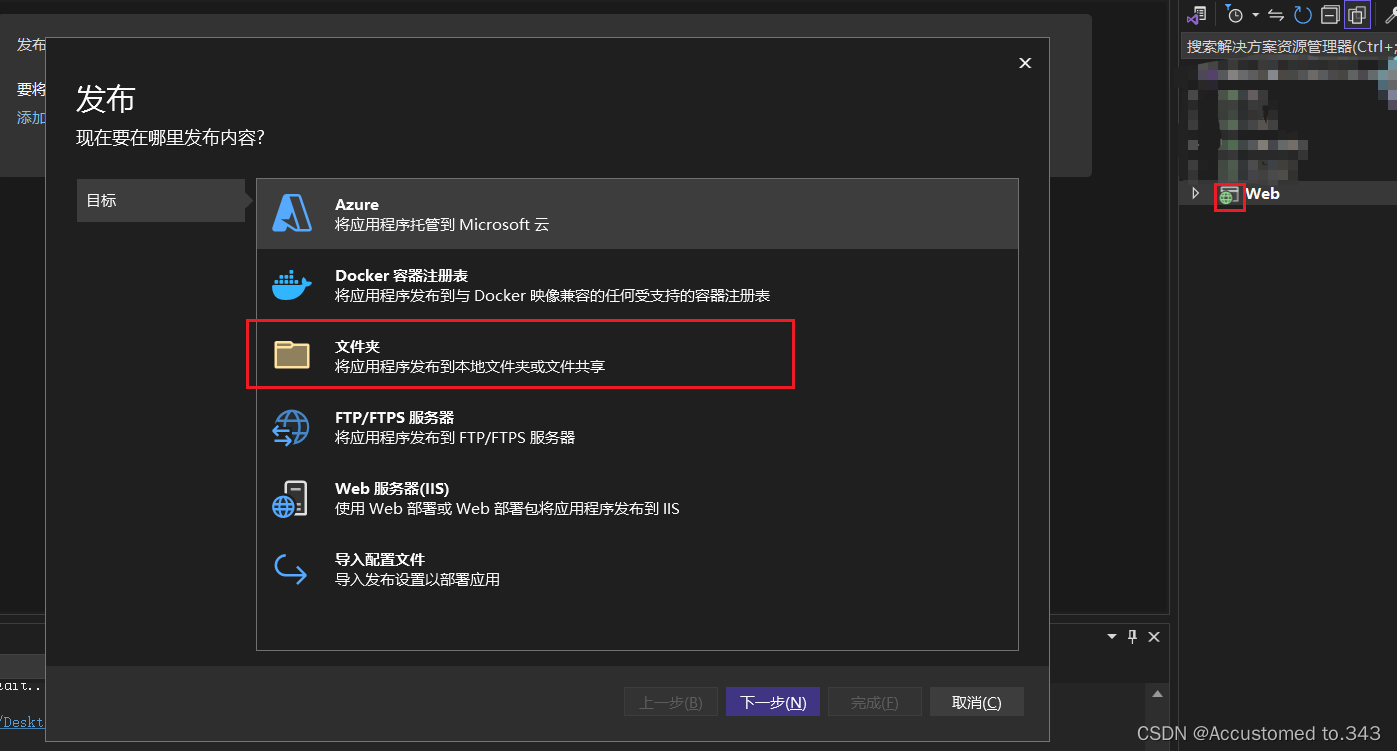Image resolution: width=1397 pixels, height=751 pixels.
Task: Click the 导入配置文件 import arrow icon
Action: coord(292,568)
